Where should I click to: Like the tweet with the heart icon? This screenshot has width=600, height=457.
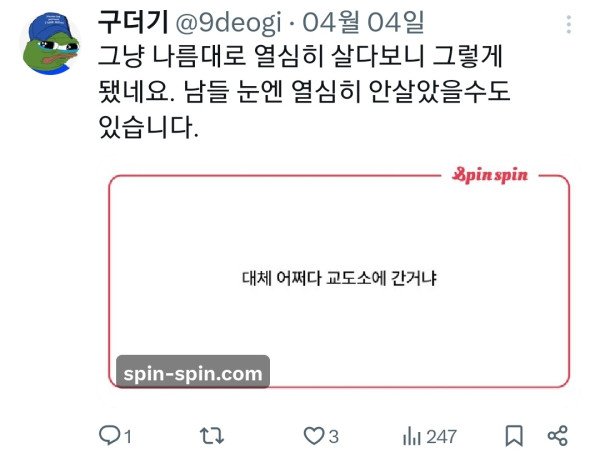[313, 436]
